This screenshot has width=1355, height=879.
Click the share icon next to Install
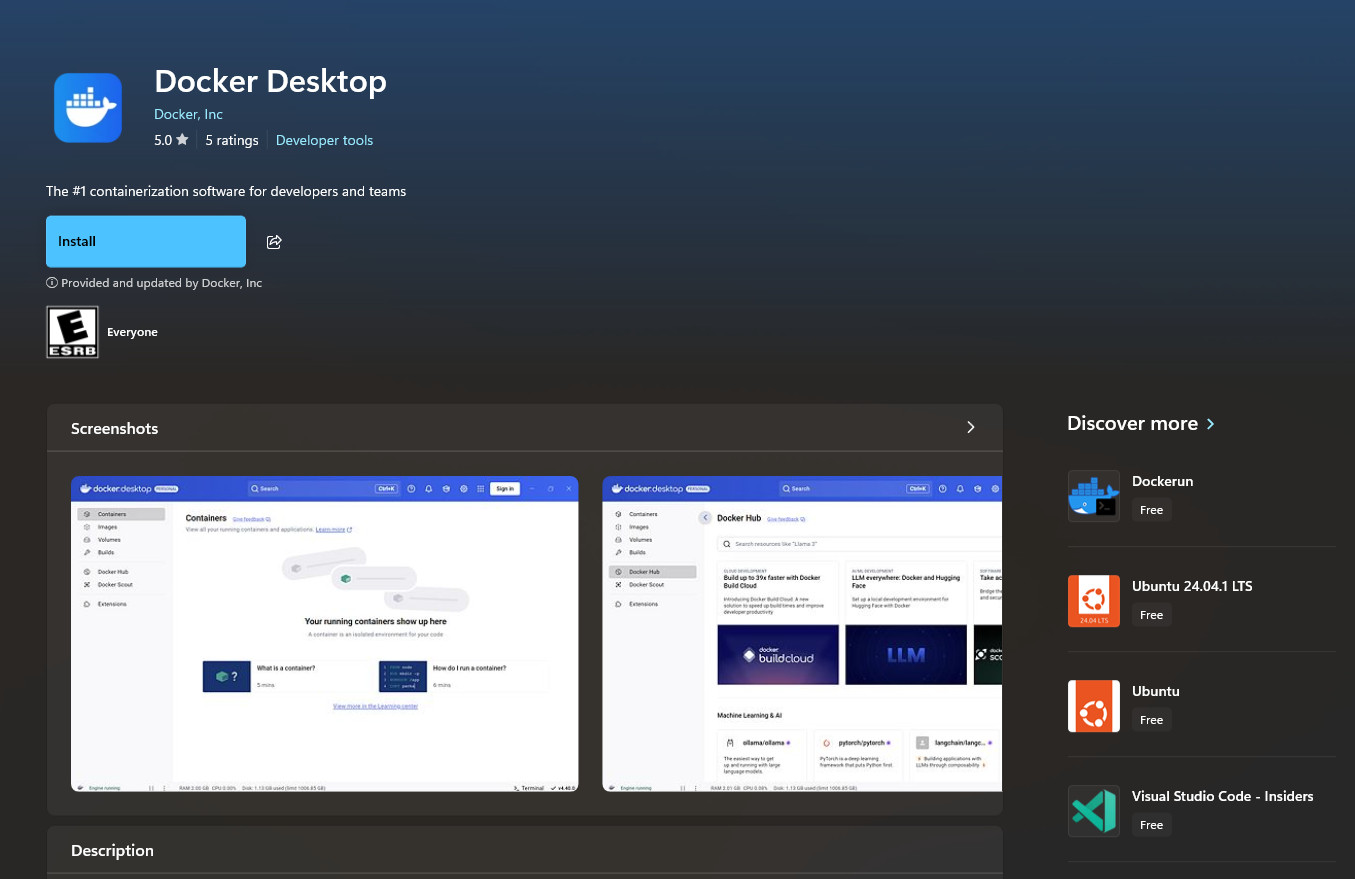274,242
